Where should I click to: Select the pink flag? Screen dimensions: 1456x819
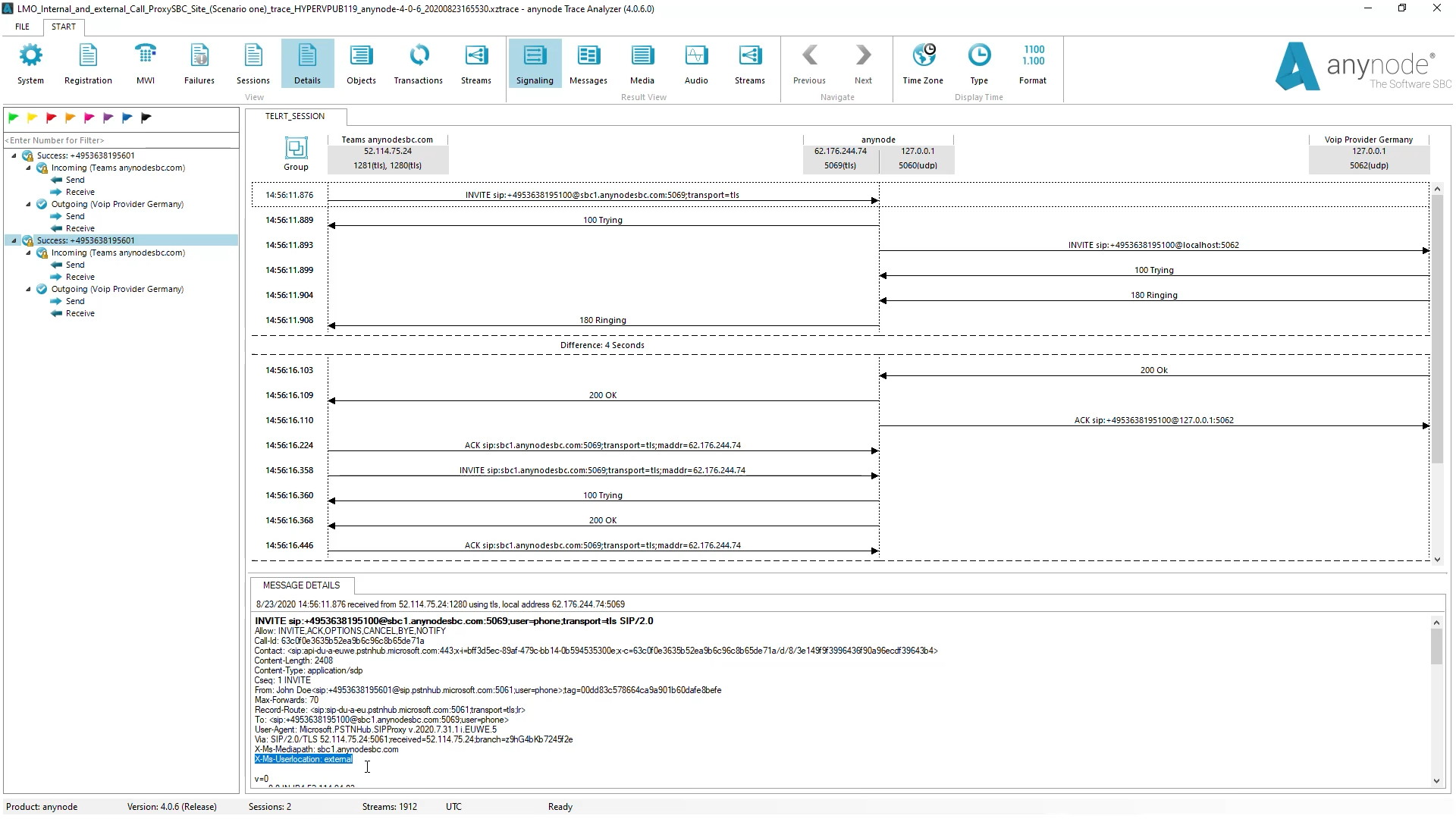click(89, 118)
